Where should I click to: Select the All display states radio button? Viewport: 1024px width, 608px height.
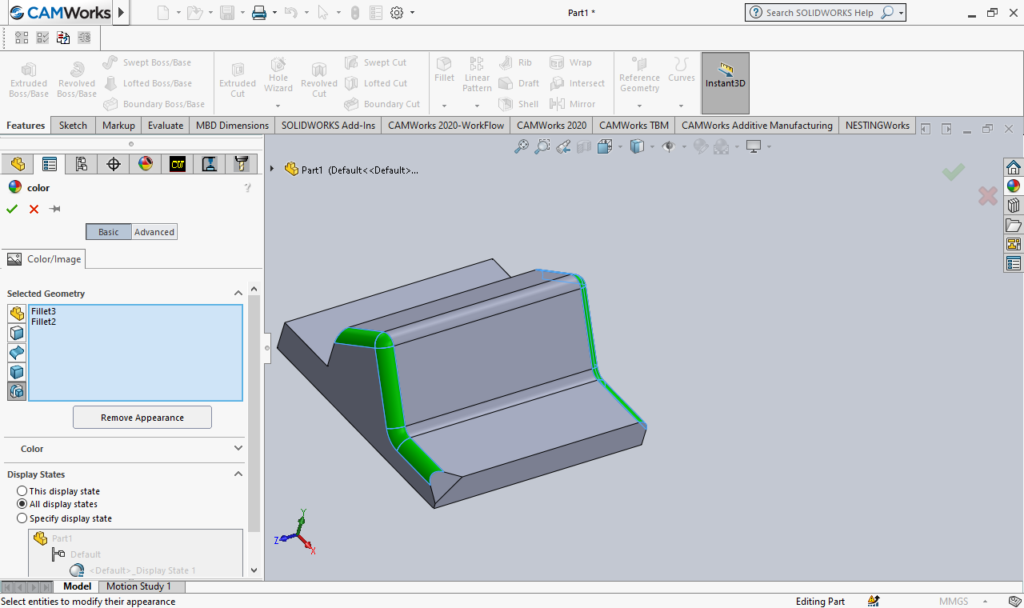coord(22,504)
